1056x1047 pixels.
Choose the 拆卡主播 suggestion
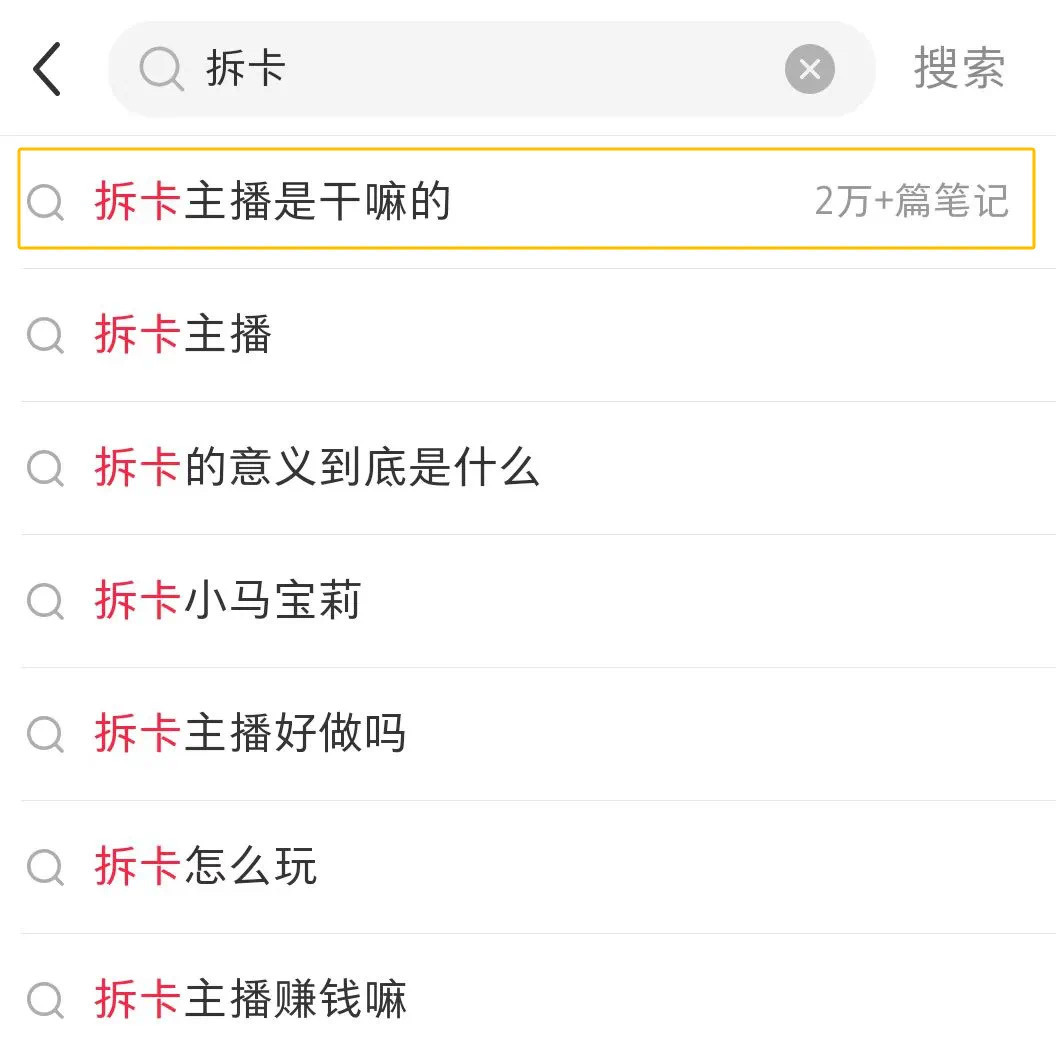click(x=183, y=334)
